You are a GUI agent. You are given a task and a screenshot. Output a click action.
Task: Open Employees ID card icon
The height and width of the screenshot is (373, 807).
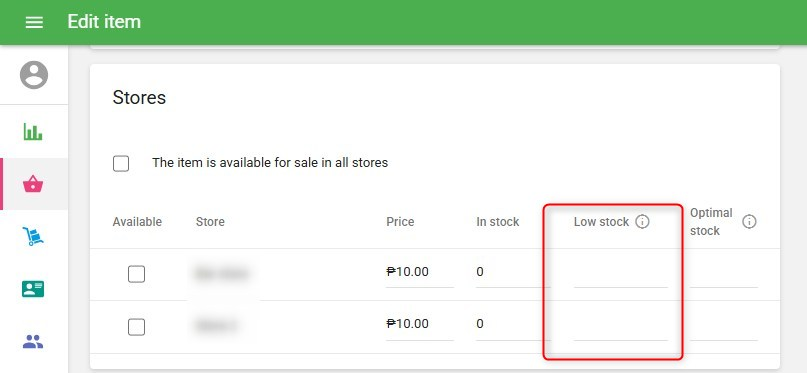click(x=33, y=289)
